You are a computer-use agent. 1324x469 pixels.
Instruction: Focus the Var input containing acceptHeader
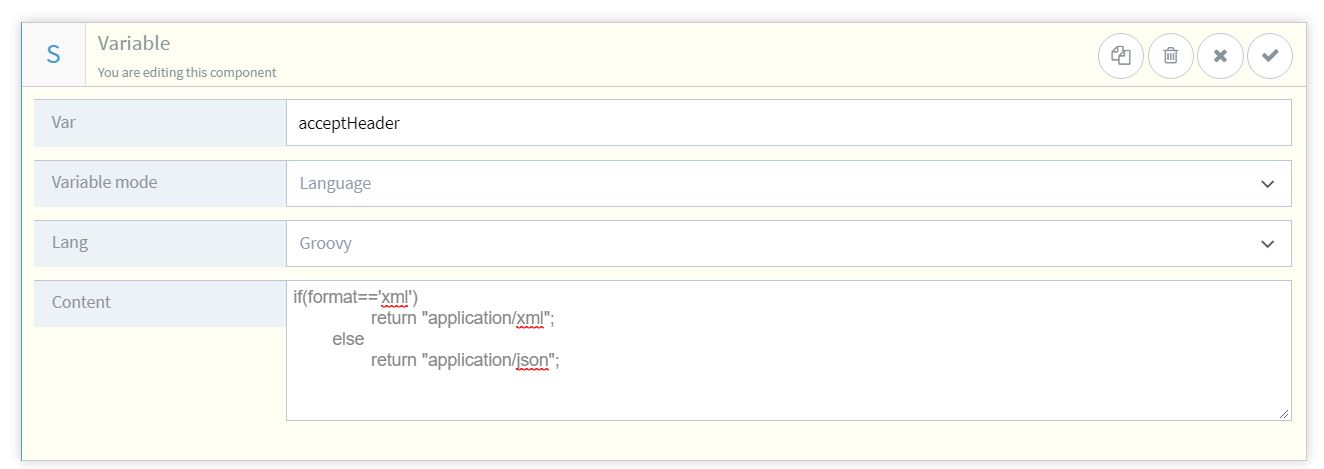[x=787, y=123]
